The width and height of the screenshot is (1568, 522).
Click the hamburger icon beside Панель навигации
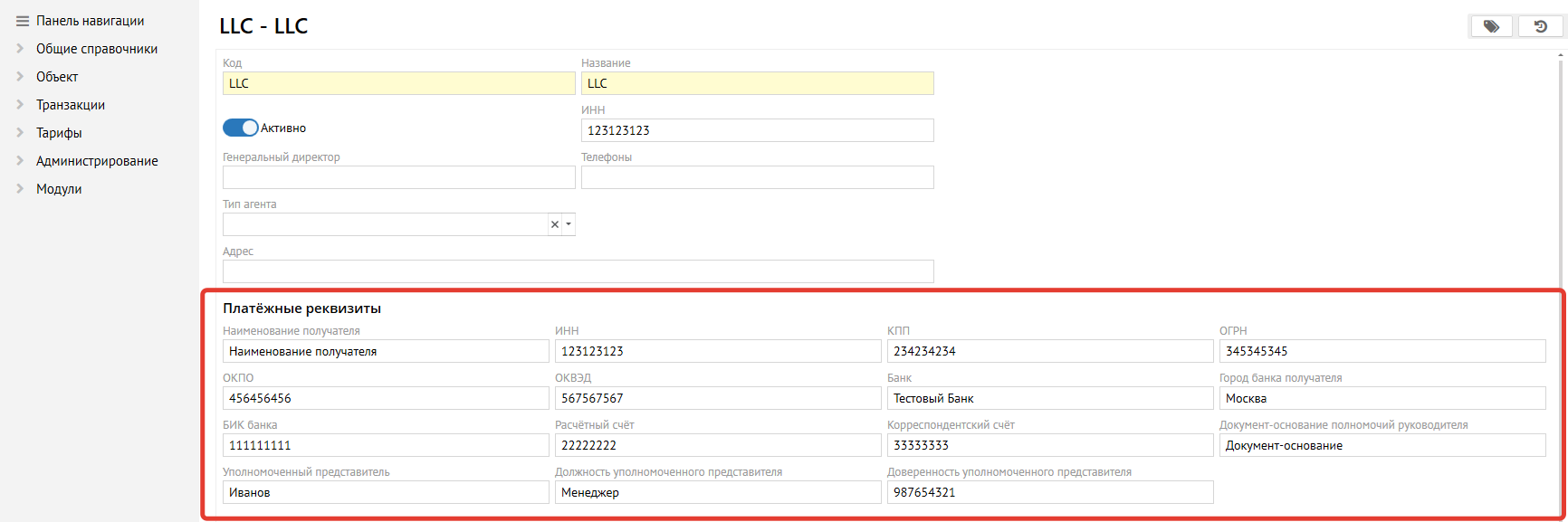[x=23, y=21]
